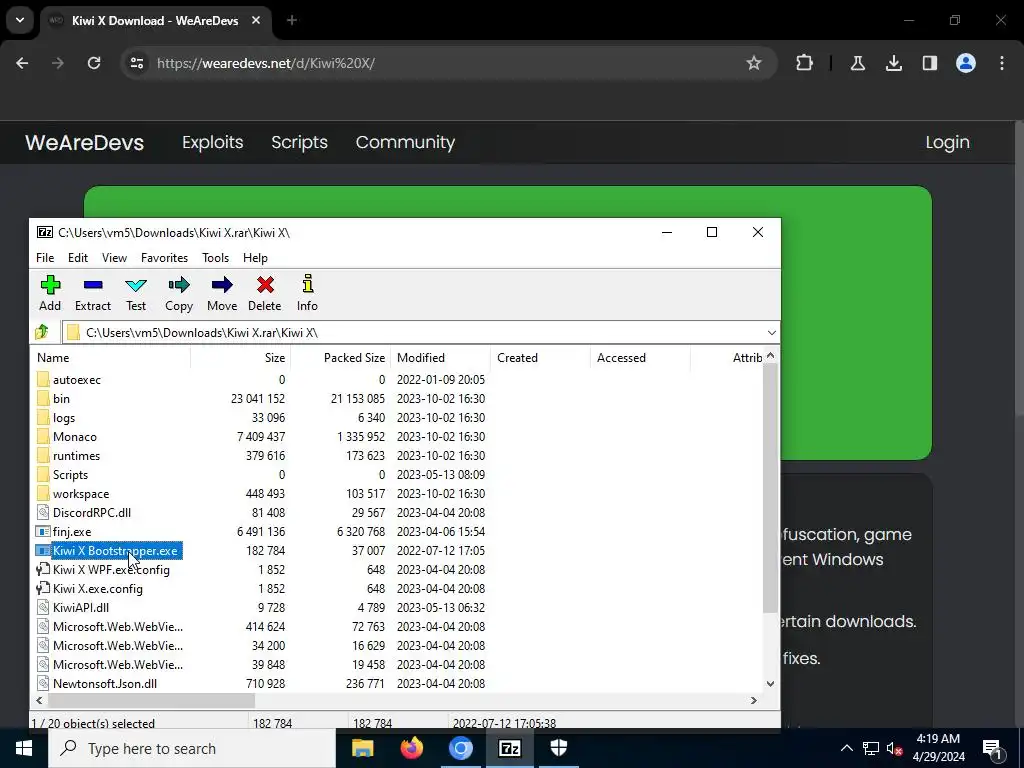Select the finj.exe file
The image size is (1024, 768).
point(72,532)
